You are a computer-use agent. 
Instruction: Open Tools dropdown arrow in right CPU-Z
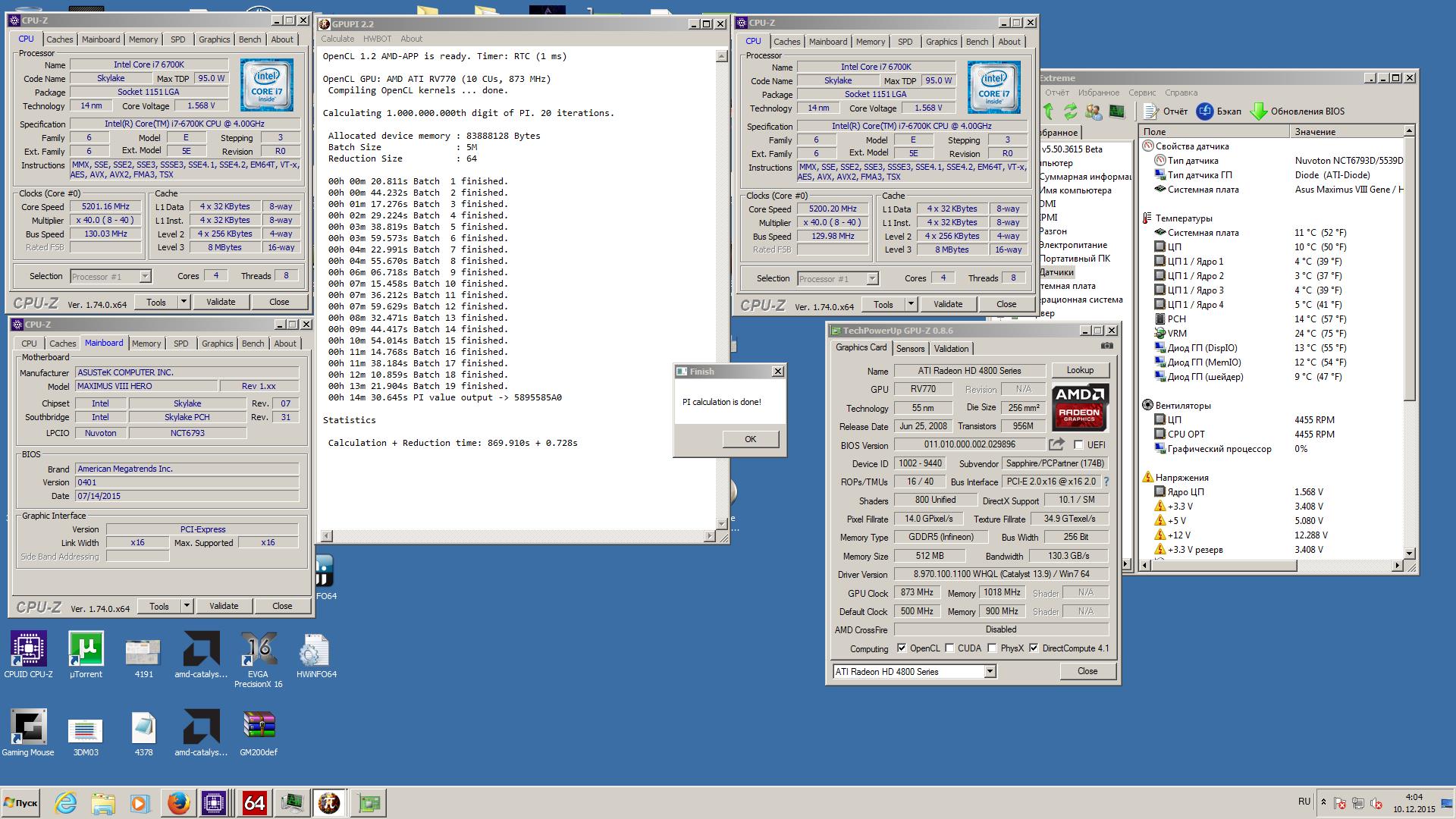click(x=910, y=304)
